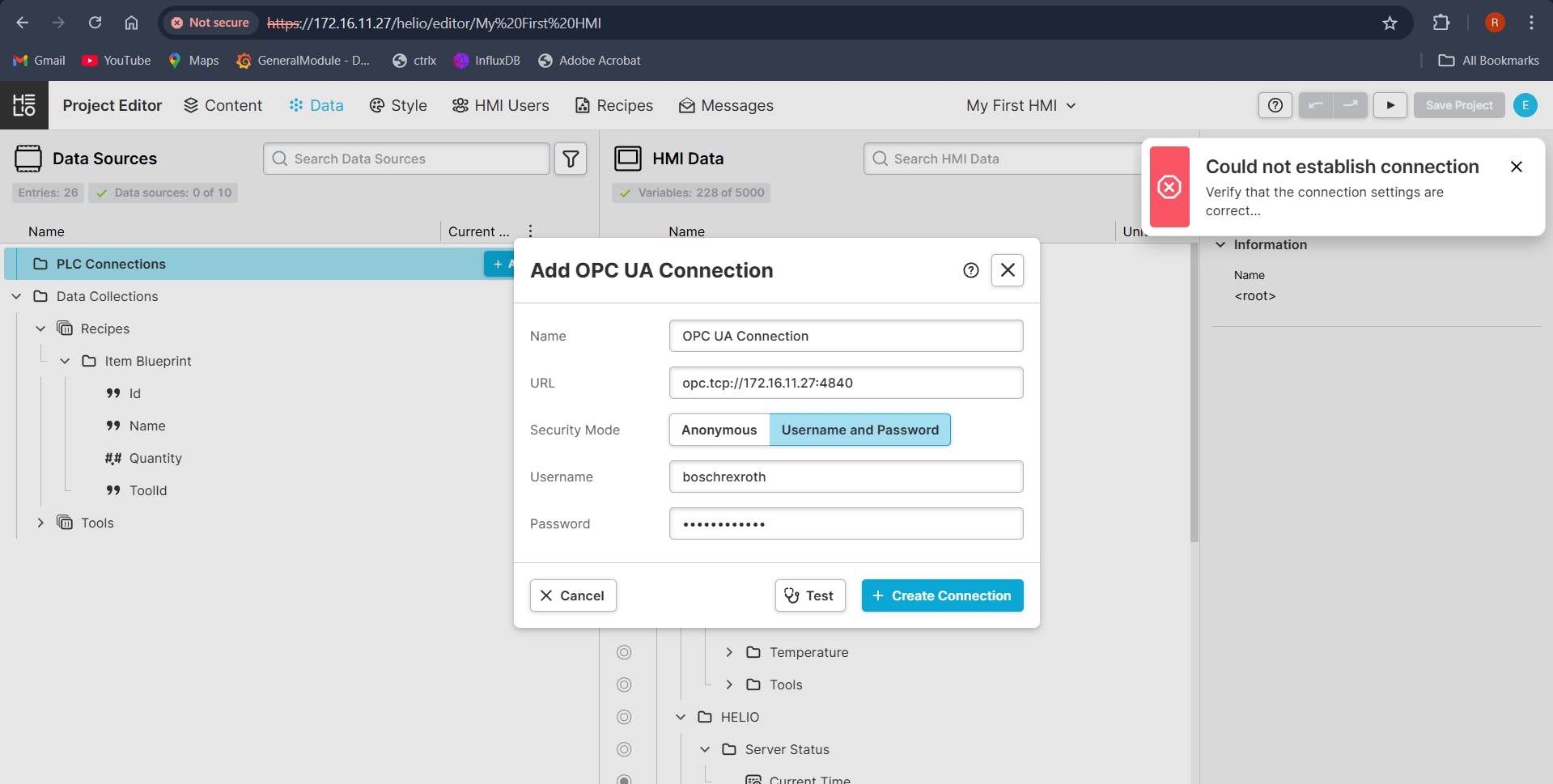Viewport: 1553px width, 784px height.
Task: Collapse the Data Collections folder
Action: (16, 296)
